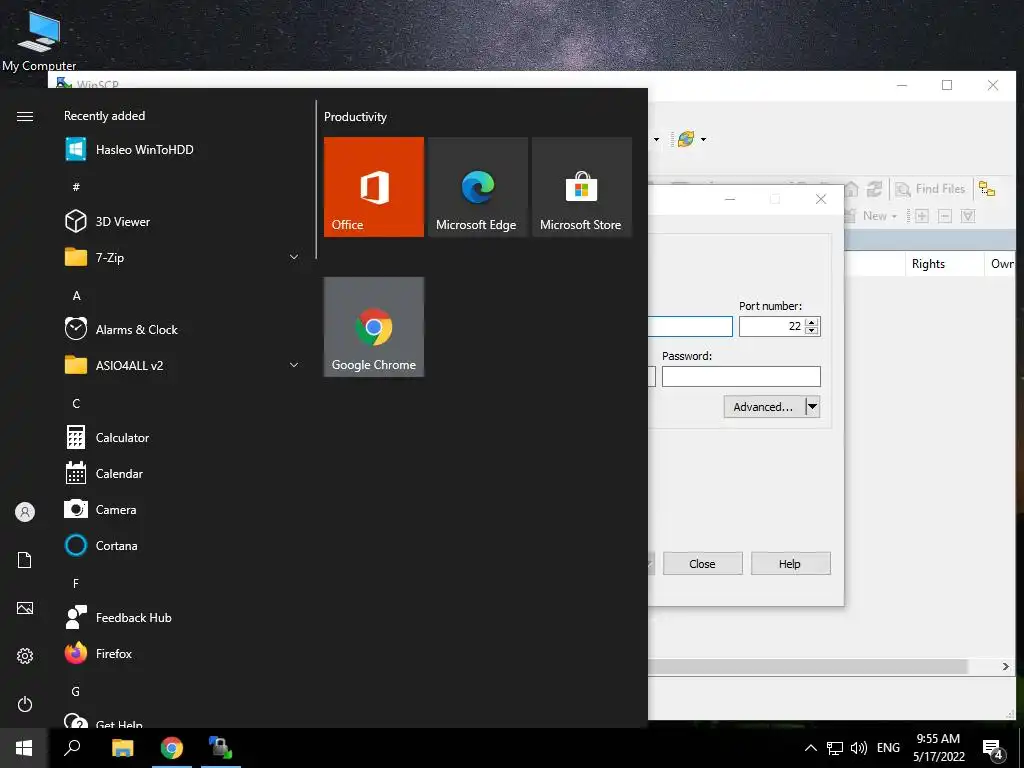Viewport: 1024px width, 768px height.
Task: Open the Microsoft Store tile
Action: [x=582, y=187]
